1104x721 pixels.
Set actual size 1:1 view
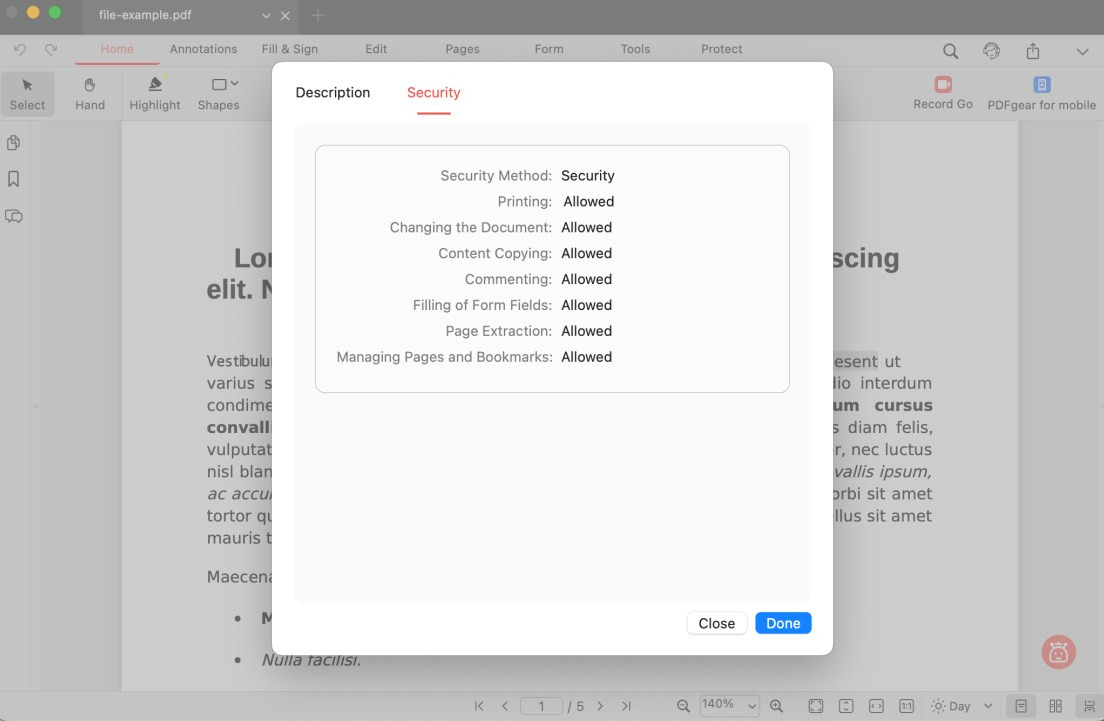[907, 706]
